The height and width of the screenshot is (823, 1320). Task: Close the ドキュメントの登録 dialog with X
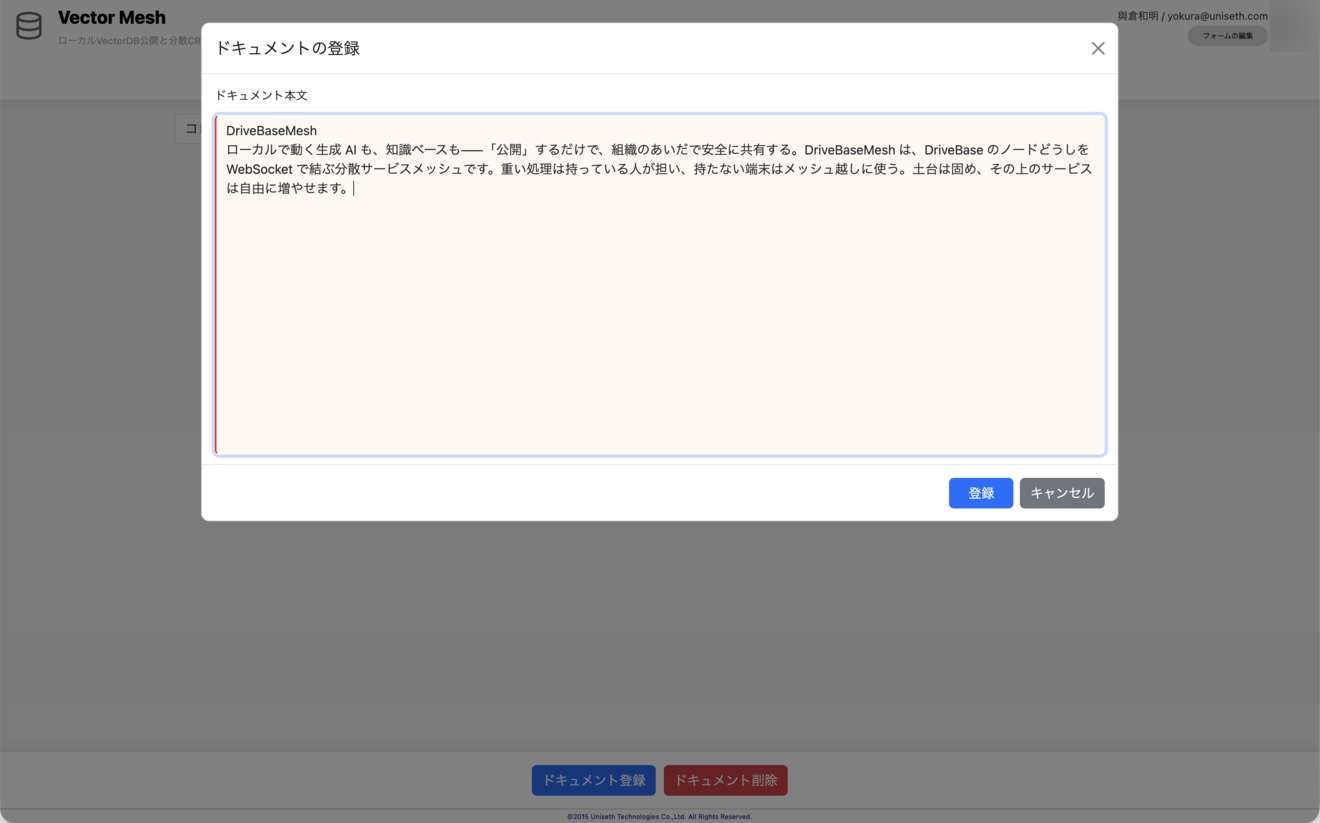pyautogui.click(x=1097, y=48)
